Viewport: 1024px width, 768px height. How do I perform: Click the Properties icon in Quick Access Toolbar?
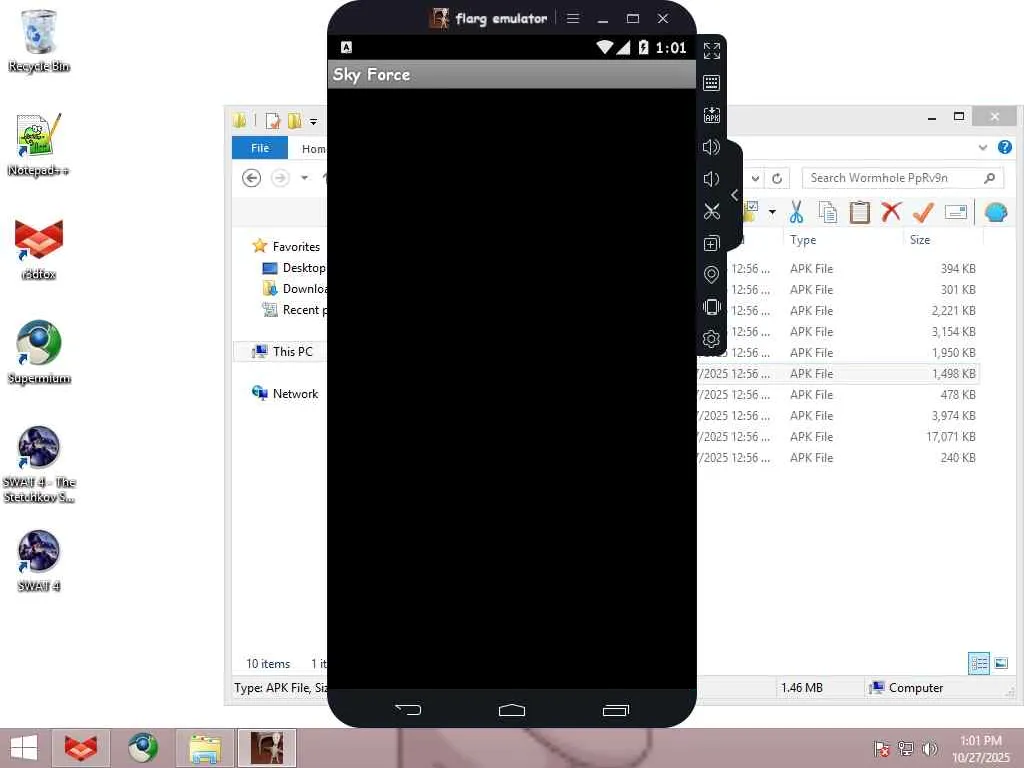point(272,121)
